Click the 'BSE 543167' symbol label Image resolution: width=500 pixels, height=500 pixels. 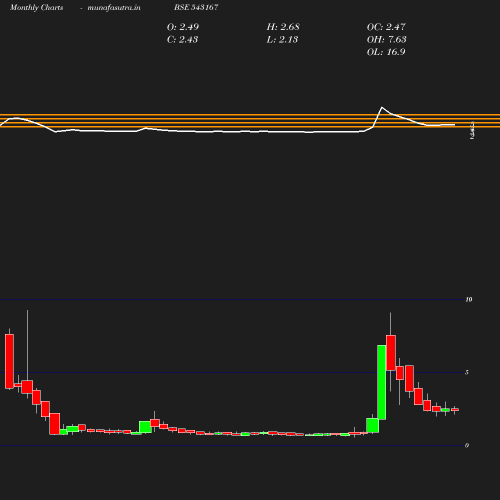[x=196, y=7]
